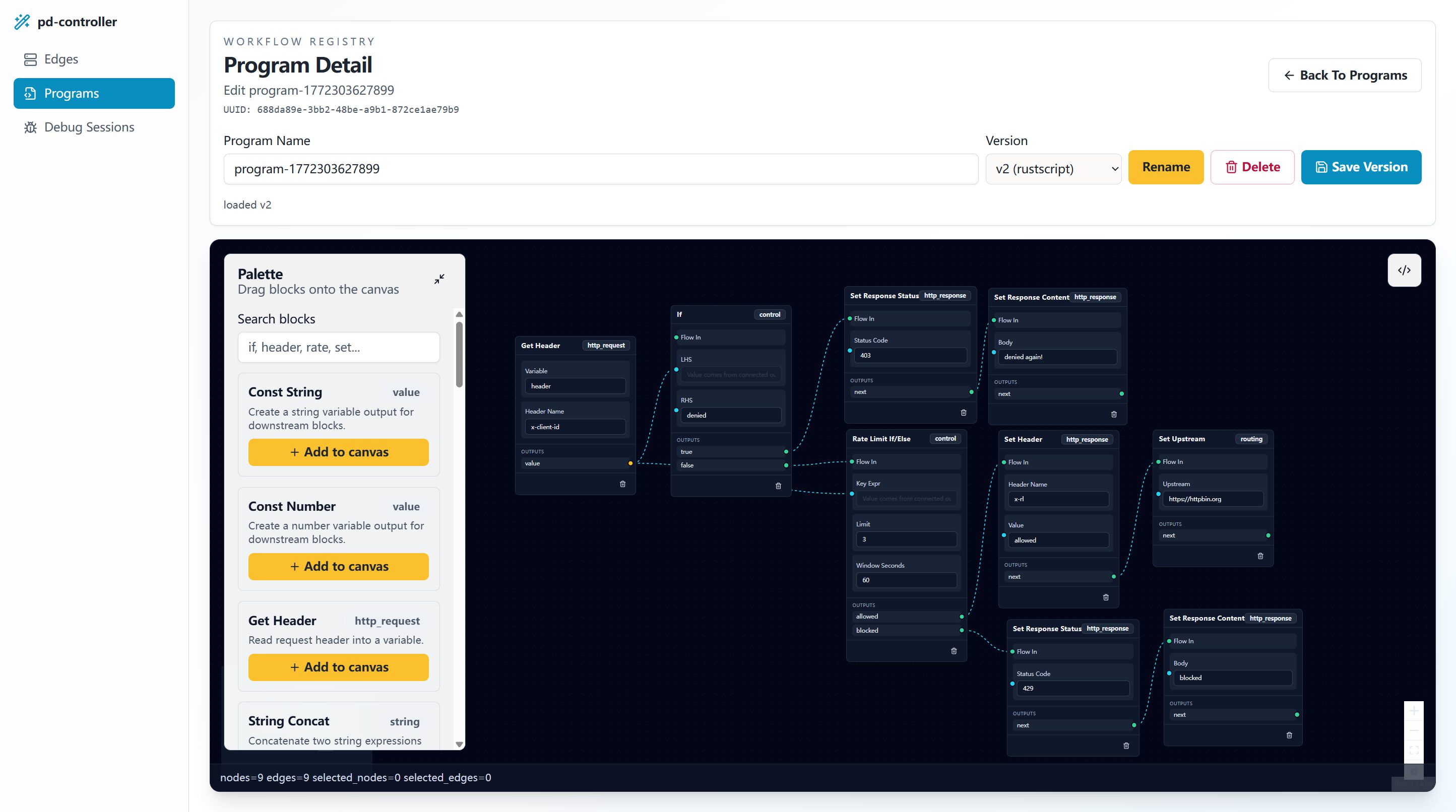
Task: Collapse the Palette panel with the shrink icon
Action: [439, 279]
